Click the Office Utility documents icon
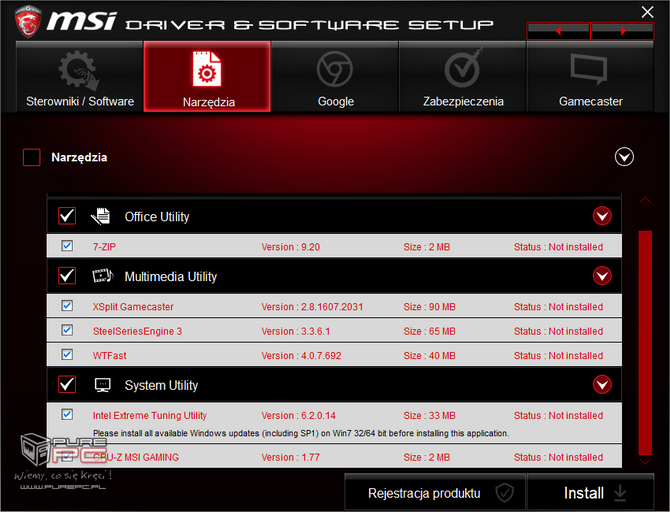This screenshot has height=512, width=670. 101,216
